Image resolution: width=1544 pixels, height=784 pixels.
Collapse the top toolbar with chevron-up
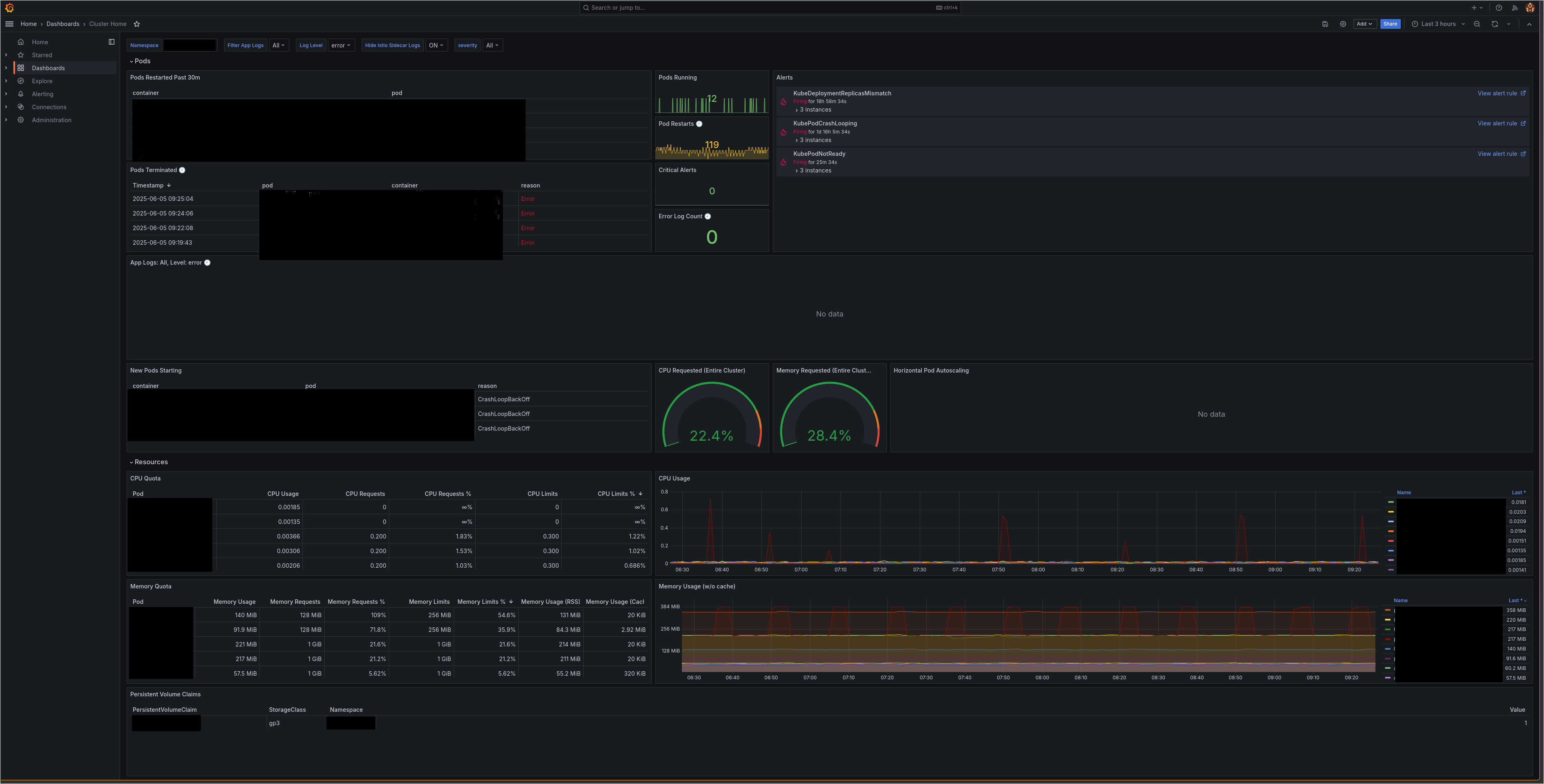pyautogui.click(x=1529, y=24)
